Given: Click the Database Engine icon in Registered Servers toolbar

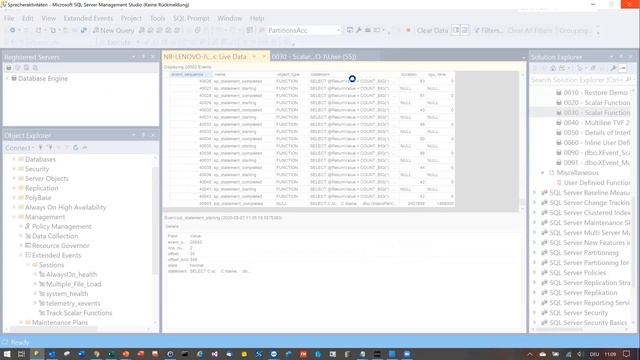Looking at the screenshot, I should pyautogui.click(x=9, y=68).
